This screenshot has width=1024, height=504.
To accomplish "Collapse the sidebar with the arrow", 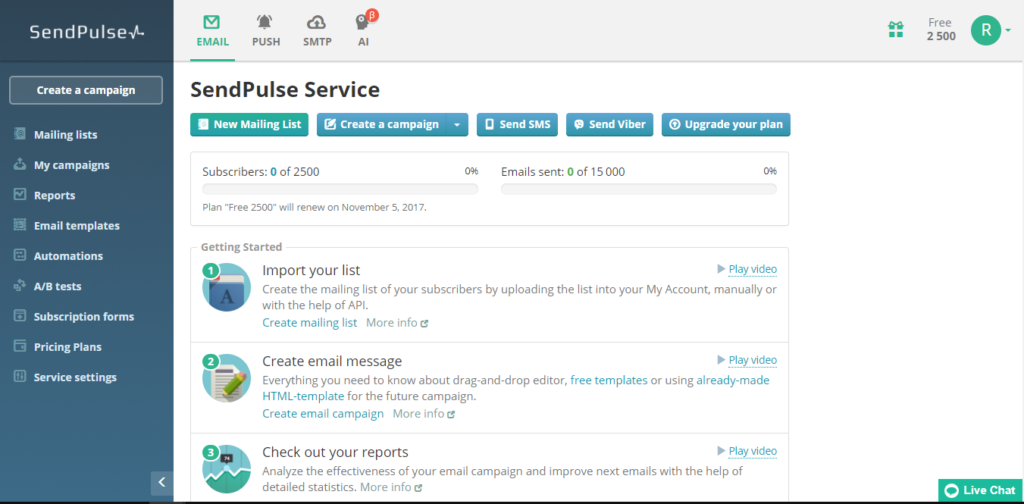I will [x=162, y=483].
